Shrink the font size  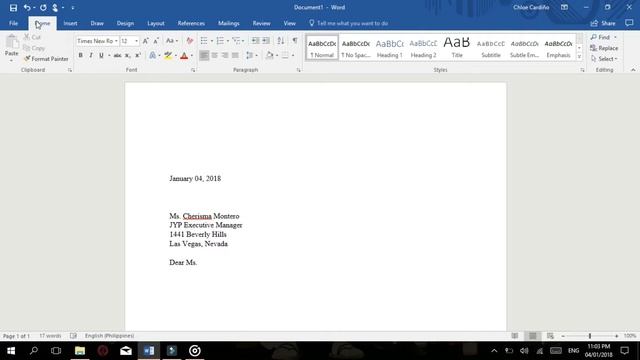click(x=156, y=41)
